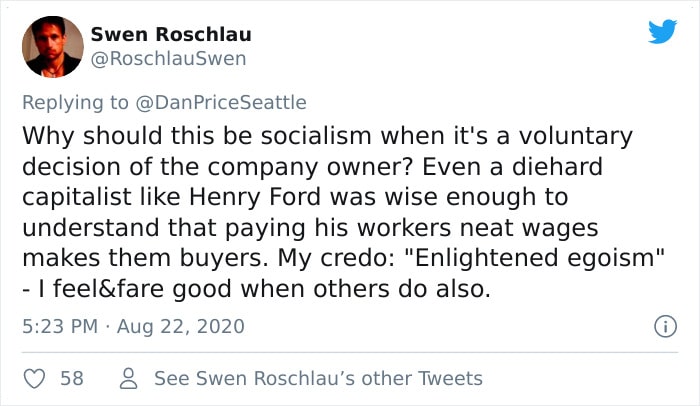This screenshot has width=700, height=406.
Task: Open the @RoschlauSwen handle link
Action: (168, 59)
